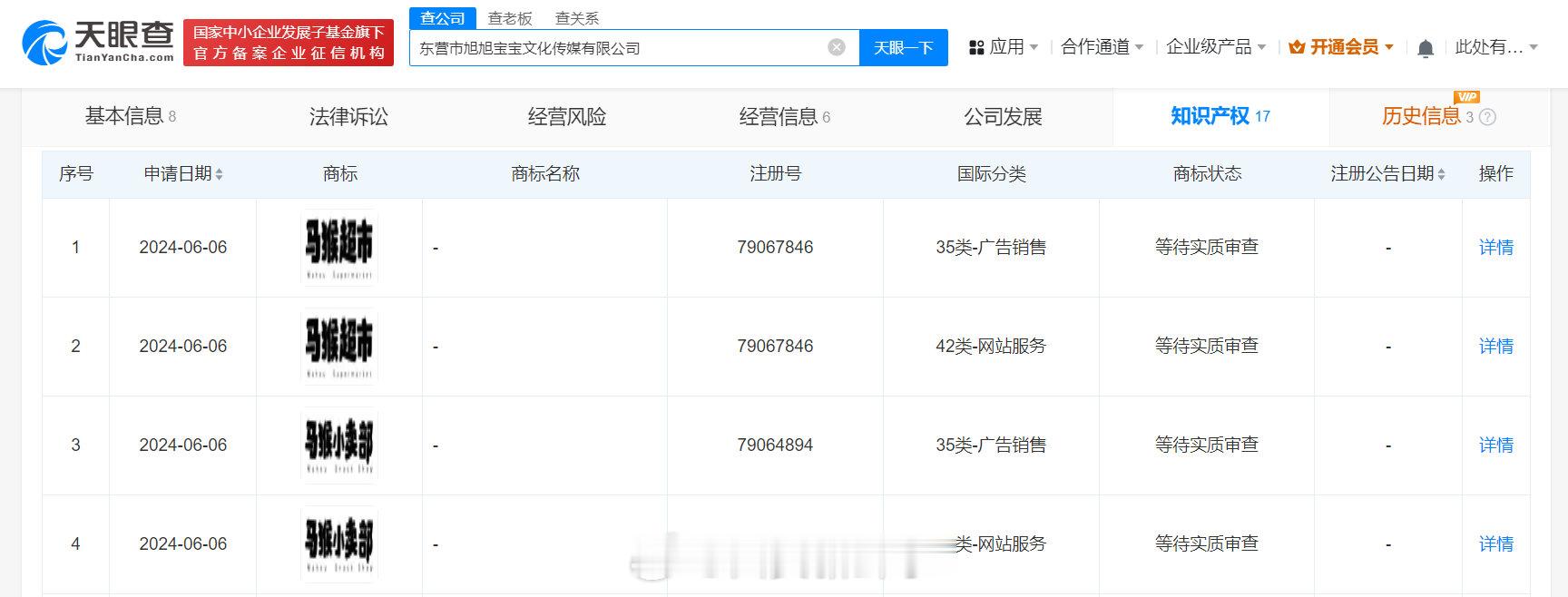Expand the 合作通道 dropdown

[x=1102, y=47]
